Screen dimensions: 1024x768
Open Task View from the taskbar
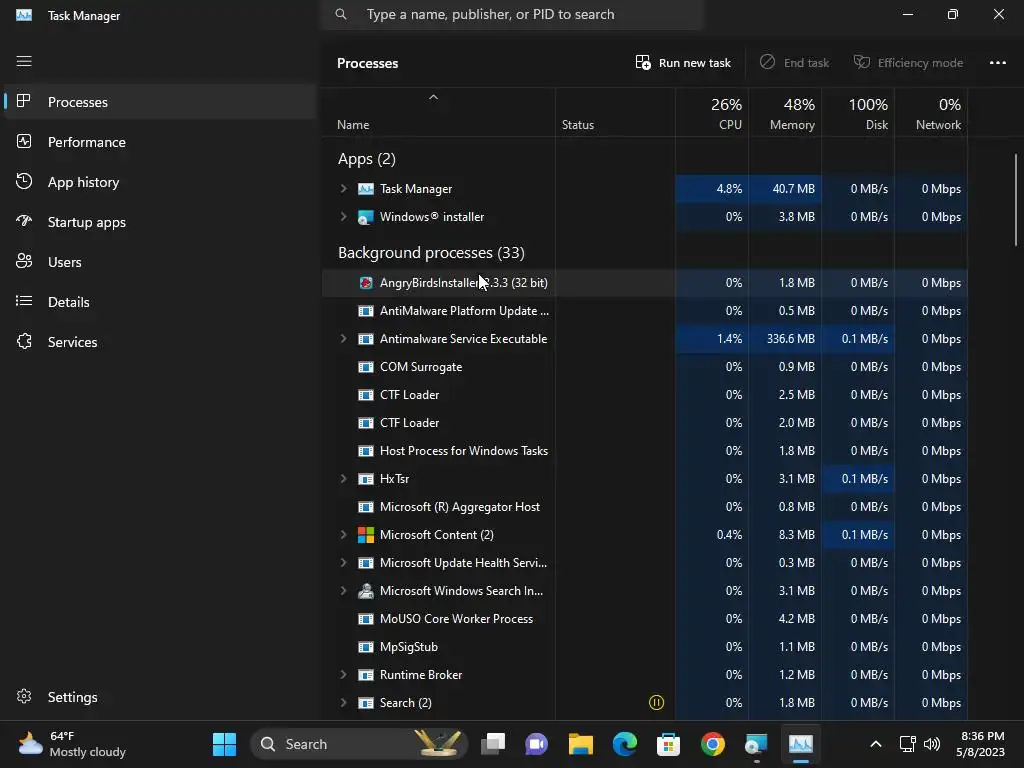click(493, 744)
